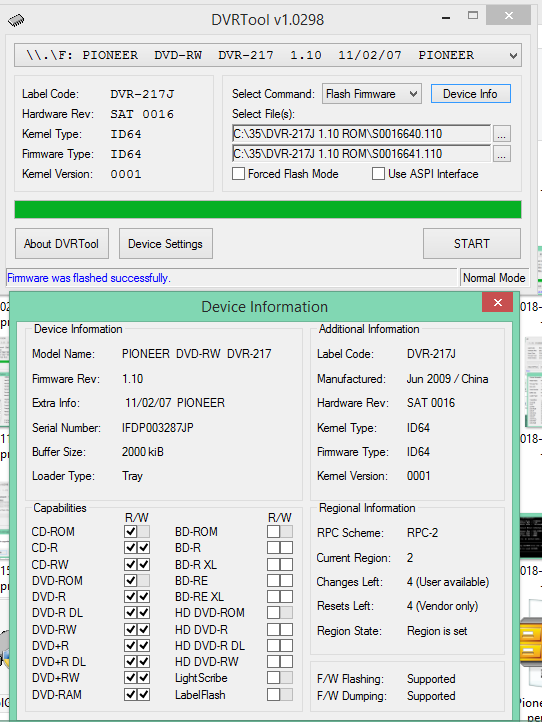
Task: Click Changes Left value 4 (User available)
Action: pos(448,582)
